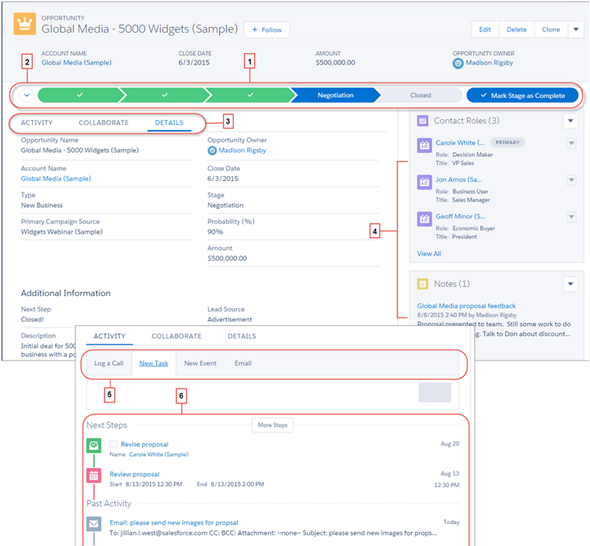This screenshot has width=590, height=546.
Task: Click Madison Rigsby's avatar in the header
Action: pos(458,64)
